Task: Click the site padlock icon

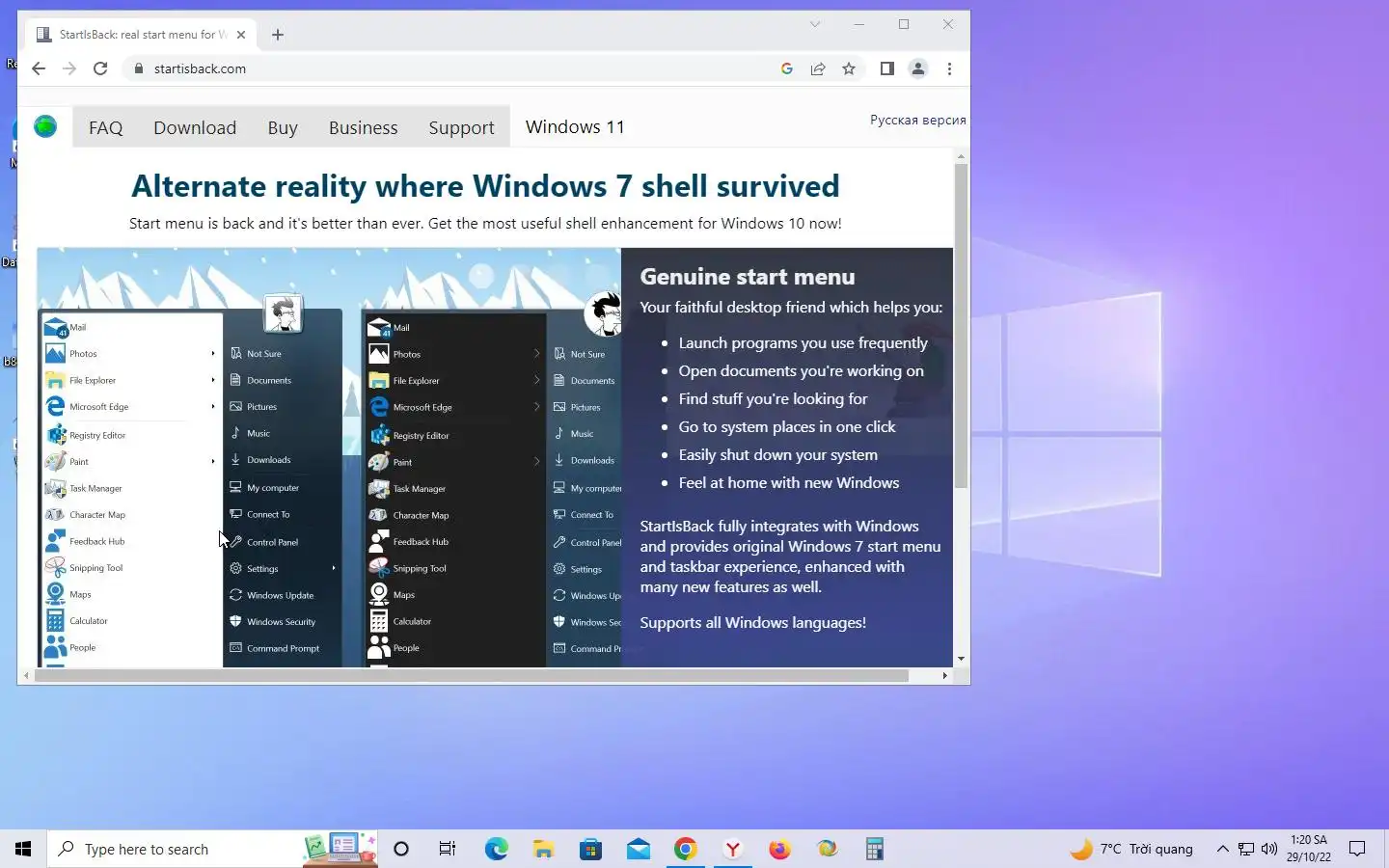Action: pos(139,68)
